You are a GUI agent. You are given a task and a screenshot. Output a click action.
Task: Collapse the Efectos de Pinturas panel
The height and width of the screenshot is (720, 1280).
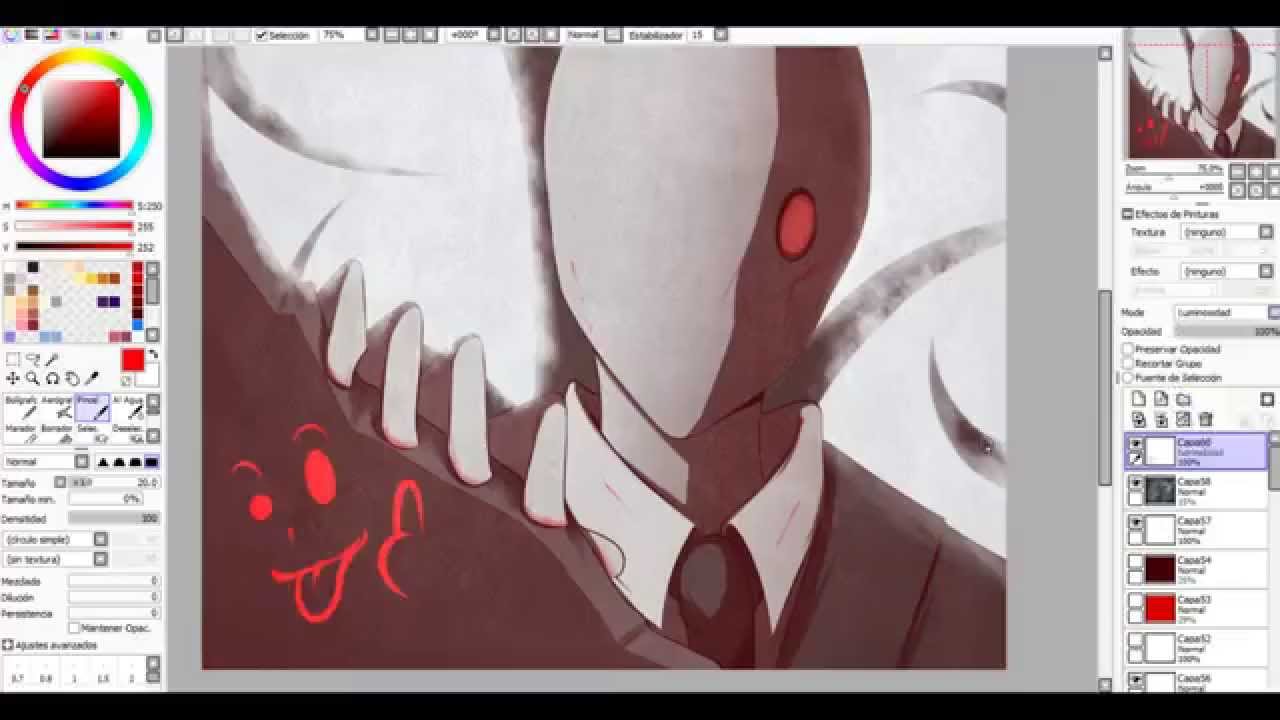(1128, 214)
